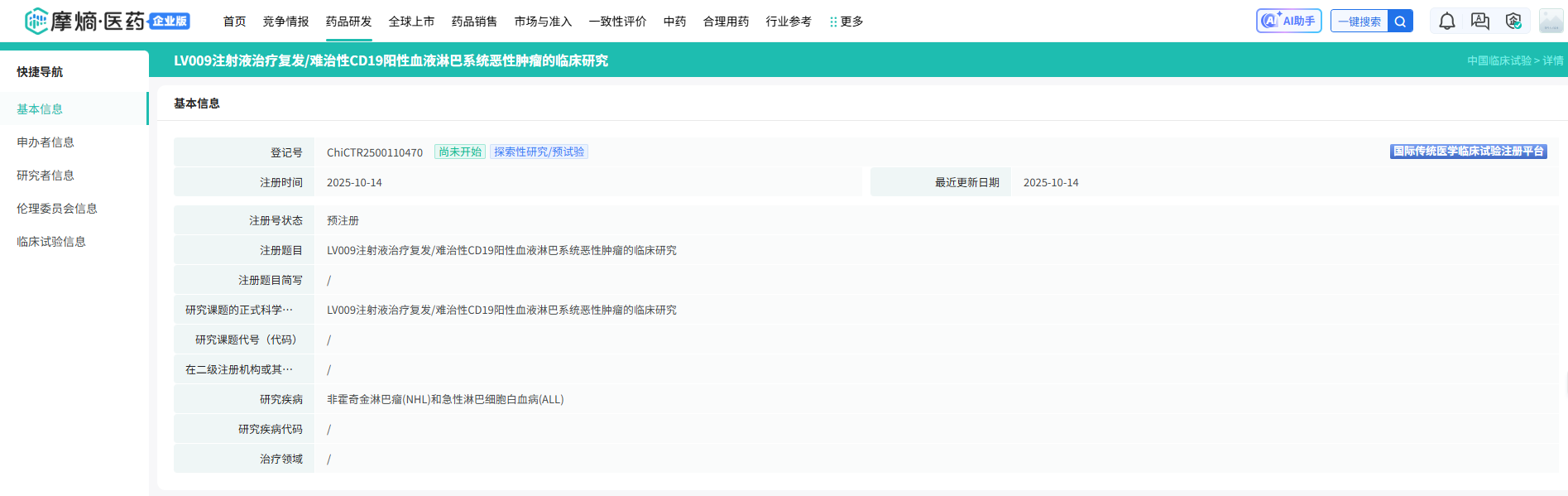Click the blue magnifier search icon
Image resolution: width=1568 pixels, height=496 pixels.
(x=1400, y=22)
